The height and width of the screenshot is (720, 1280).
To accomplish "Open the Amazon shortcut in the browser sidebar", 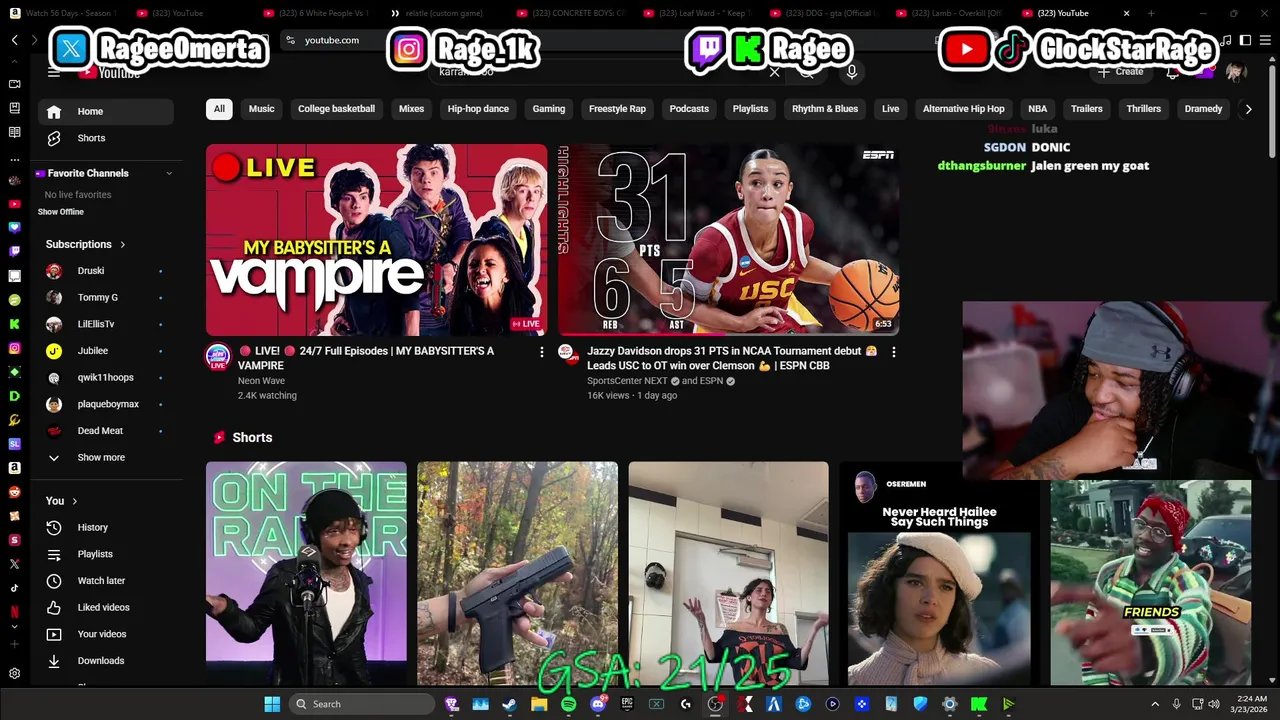I will pos(14,468).
